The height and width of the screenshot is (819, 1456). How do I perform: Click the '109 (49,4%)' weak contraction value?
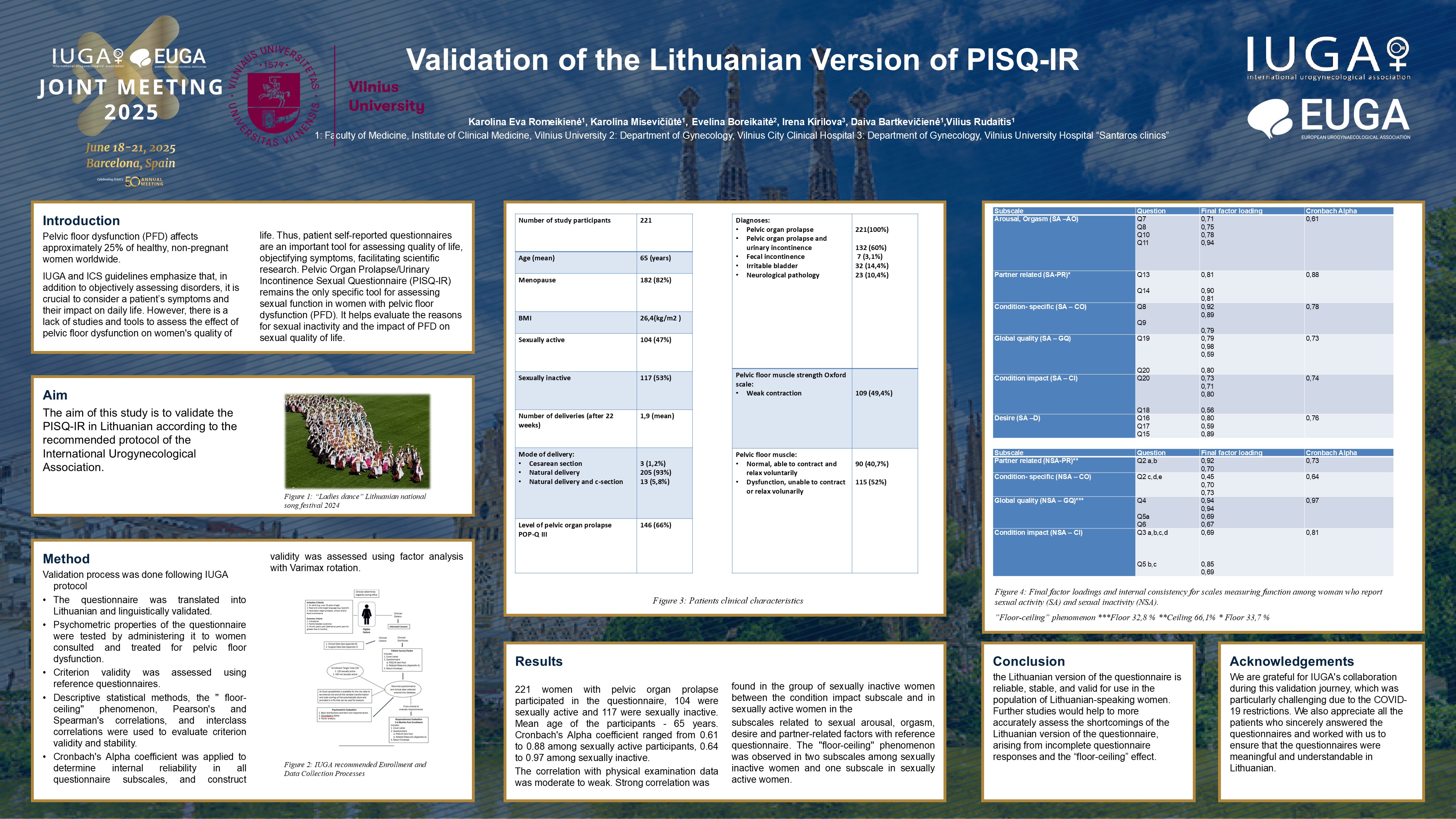pyautogui.click(x=874, y=393)
